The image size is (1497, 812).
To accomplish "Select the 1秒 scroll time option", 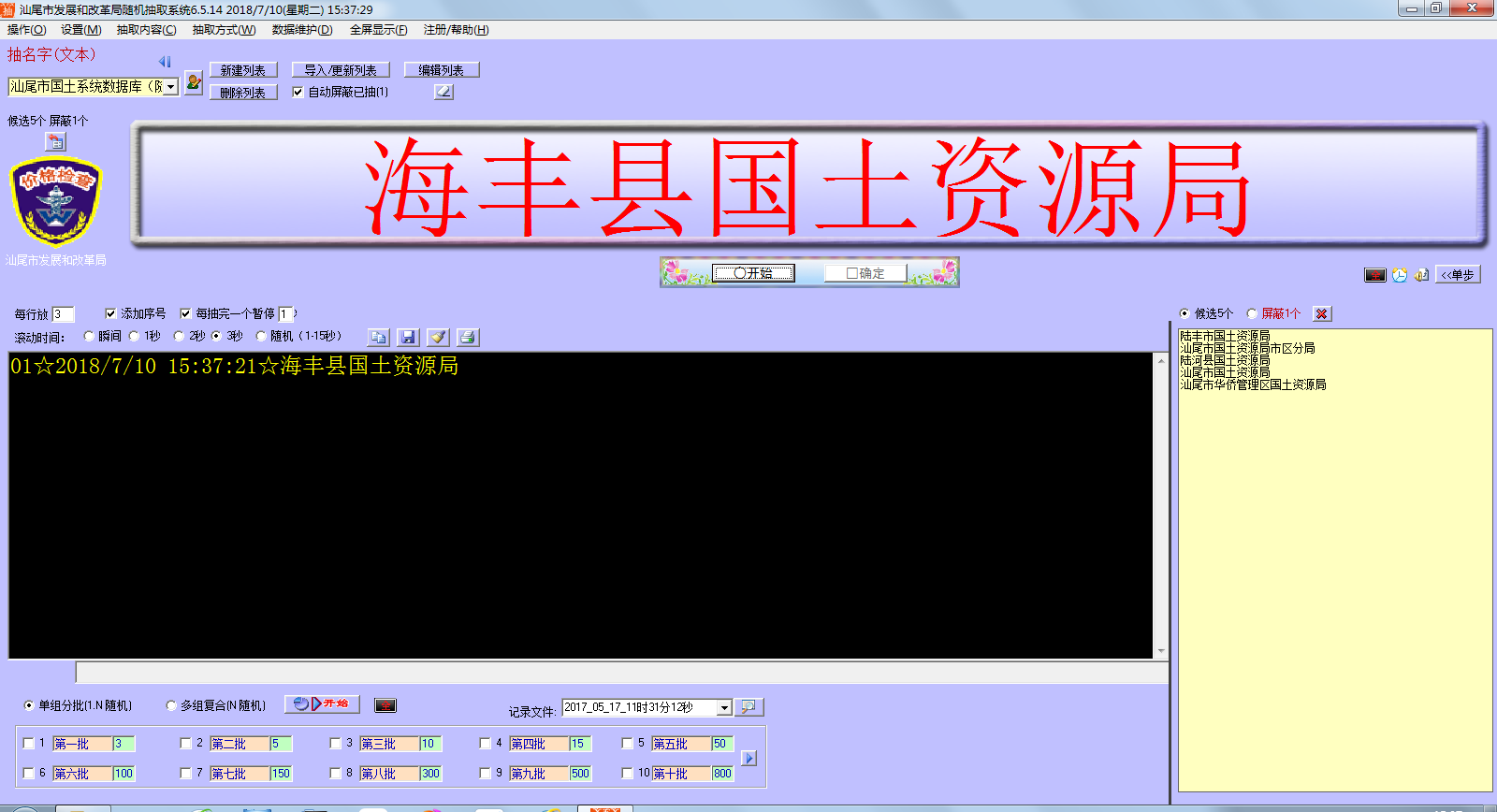I will tap(135, 336).
